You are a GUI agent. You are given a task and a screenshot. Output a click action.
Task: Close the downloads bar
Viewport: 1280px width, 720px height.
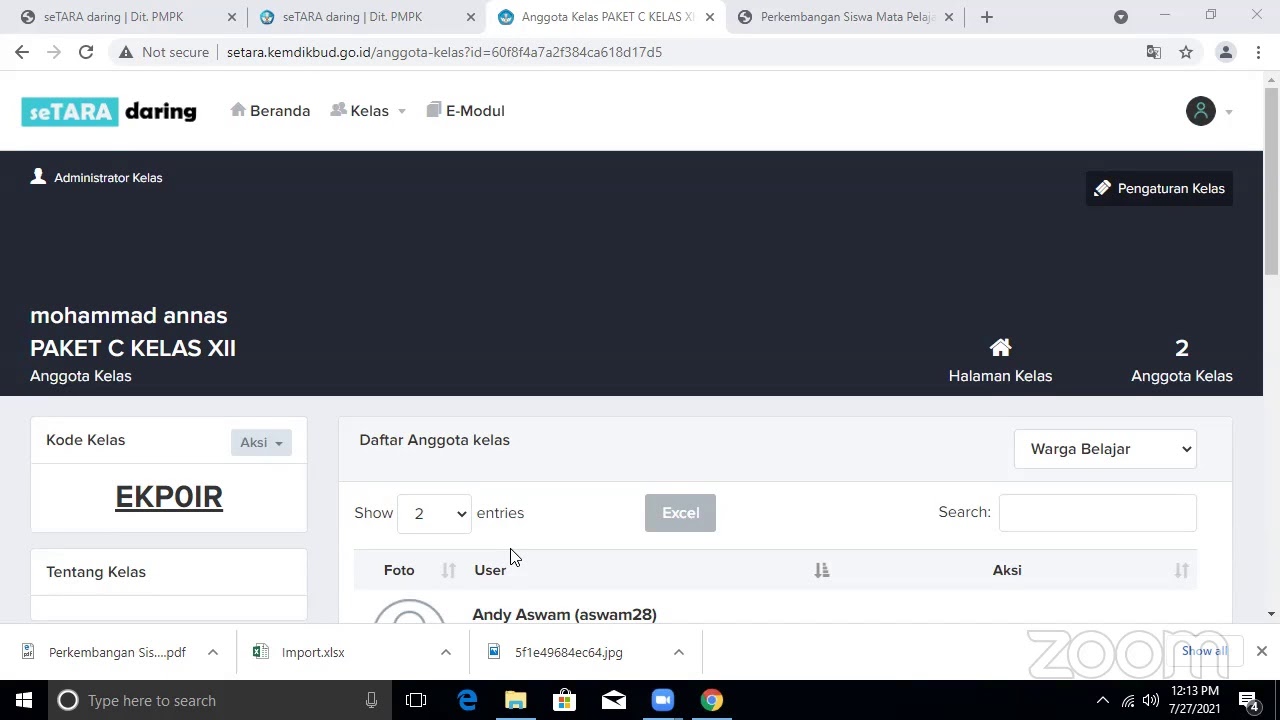[1262, 651]
